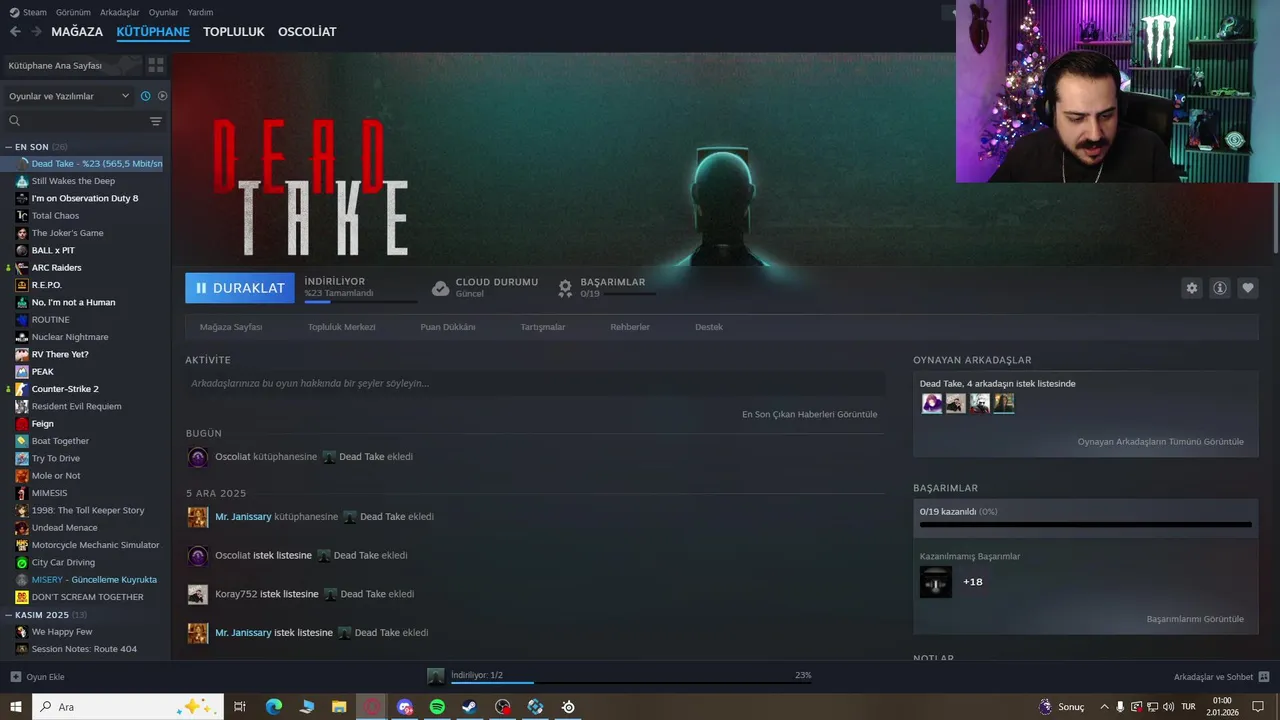Image resolution: width=1280 pixels, height=720 pixels.
Task: Open the Yardım menu
Action: [x=200, y=12]
